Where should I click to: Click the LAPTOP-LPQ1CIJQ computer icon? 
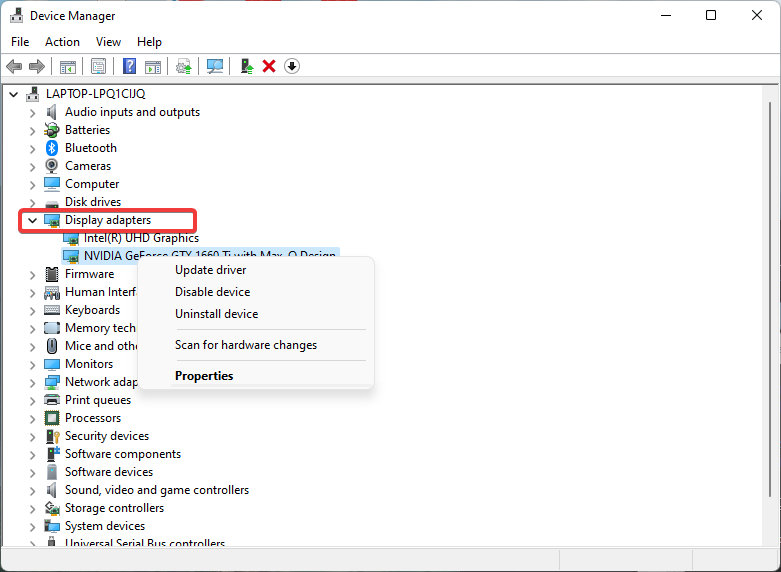[x=33, y=94]
